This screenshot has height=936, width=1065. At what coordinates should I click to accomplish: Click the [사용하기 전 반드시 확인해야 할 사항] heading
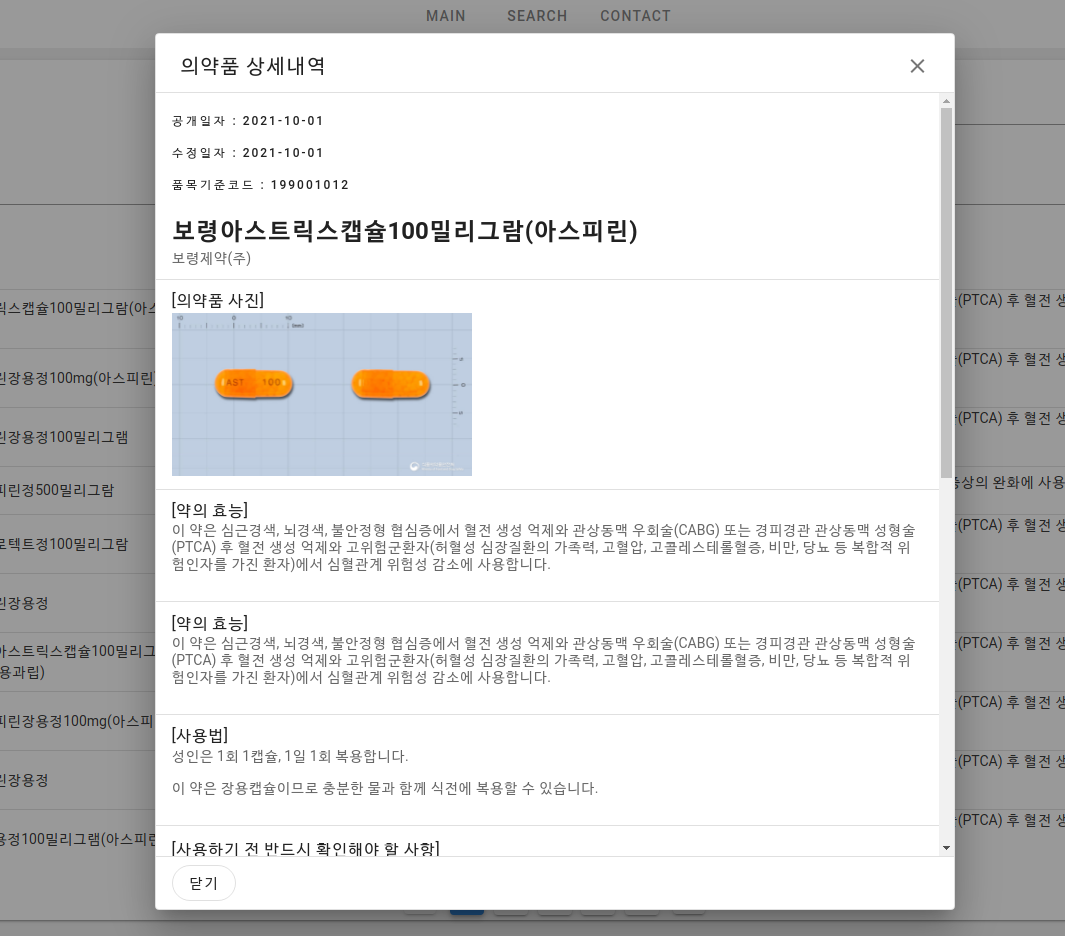pyautogui.click(x=306, y=848)
